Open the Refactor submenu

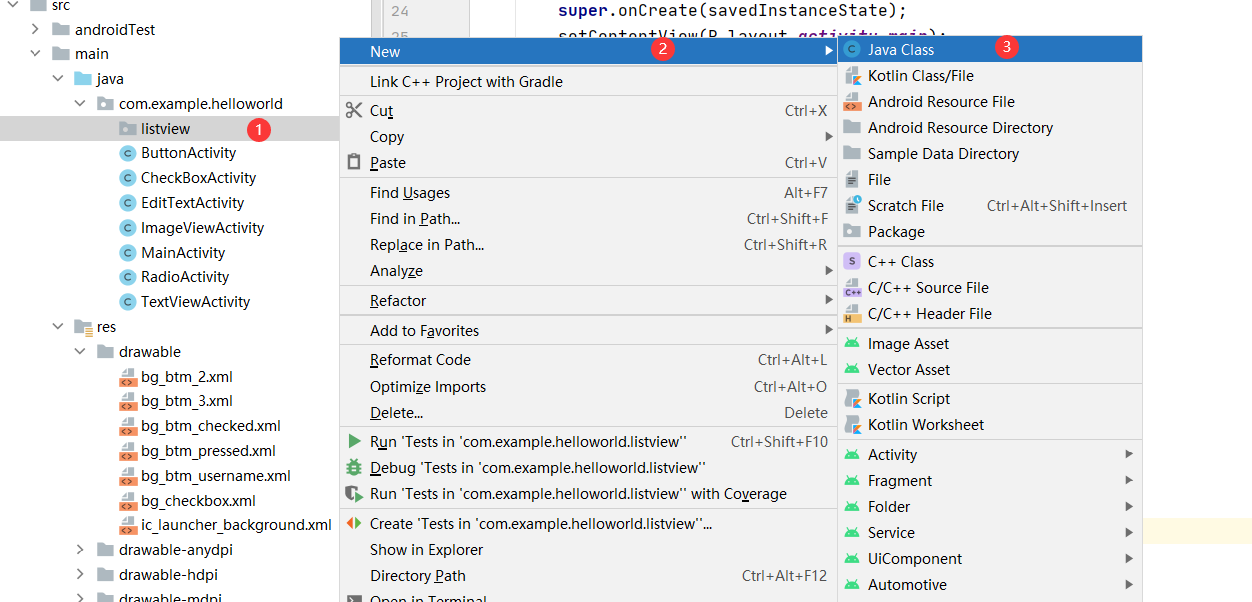(x=398, y=300)
